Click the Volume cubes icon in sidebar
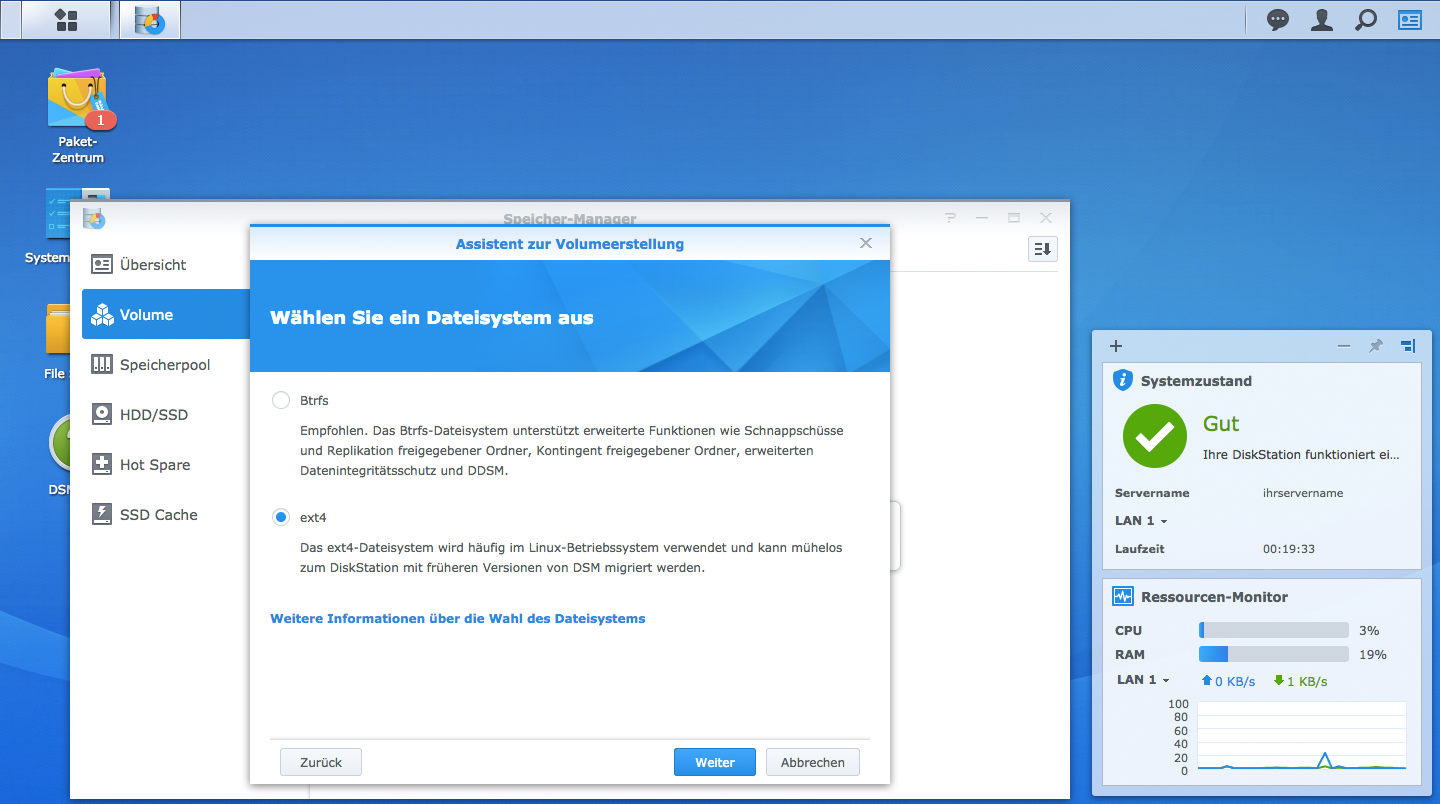 click(x=102, y=315)
